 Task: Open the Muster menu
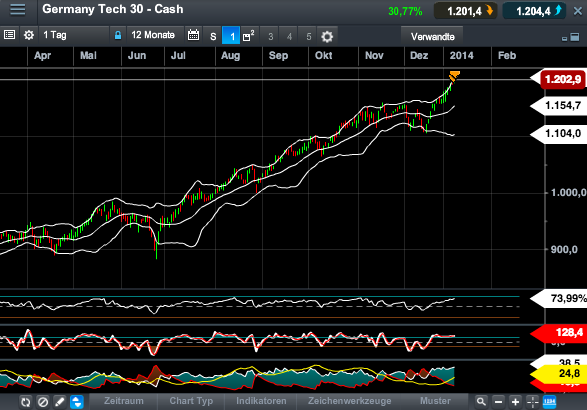click(435, 401)
